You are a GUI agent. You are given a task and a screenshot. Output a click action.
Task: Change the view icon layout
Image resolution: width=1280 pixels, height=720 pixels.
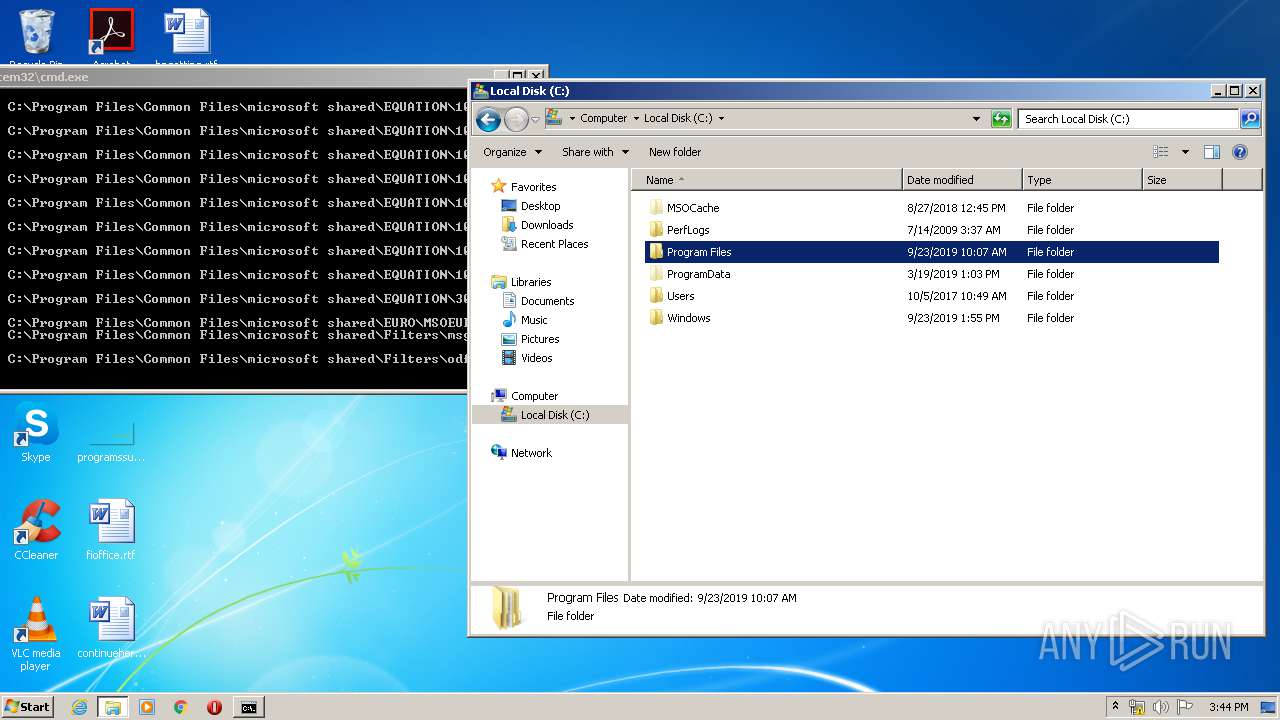click(1161, 152)
